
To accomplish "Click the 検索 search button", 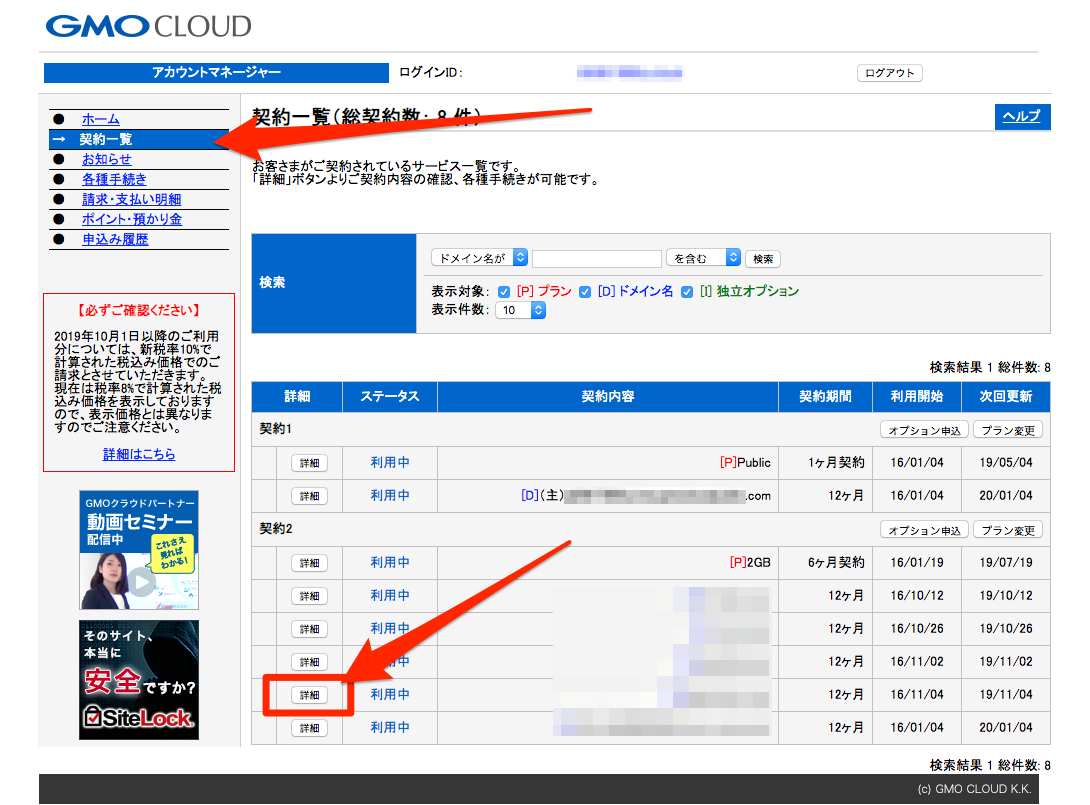I will (763, 259).
